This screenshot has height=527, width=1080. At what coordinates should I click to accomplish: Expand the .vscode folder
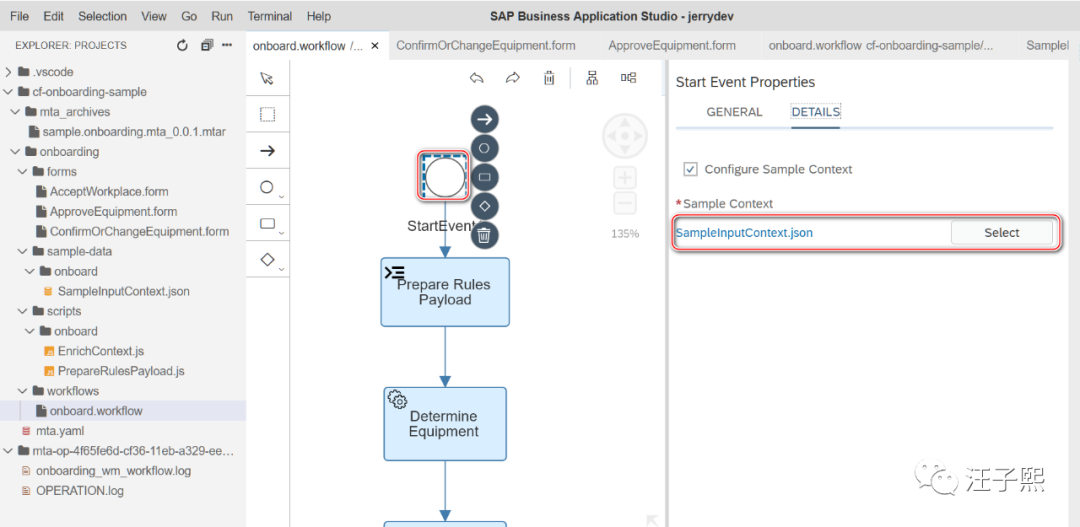(9, 72)
